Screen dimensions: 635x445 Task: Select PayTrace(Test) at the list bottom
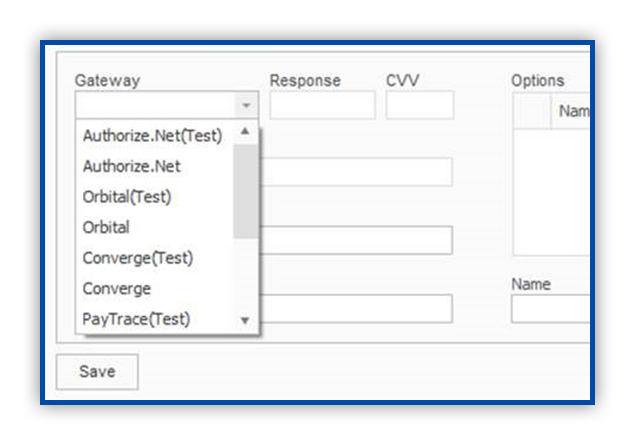(x=136, y=319)
